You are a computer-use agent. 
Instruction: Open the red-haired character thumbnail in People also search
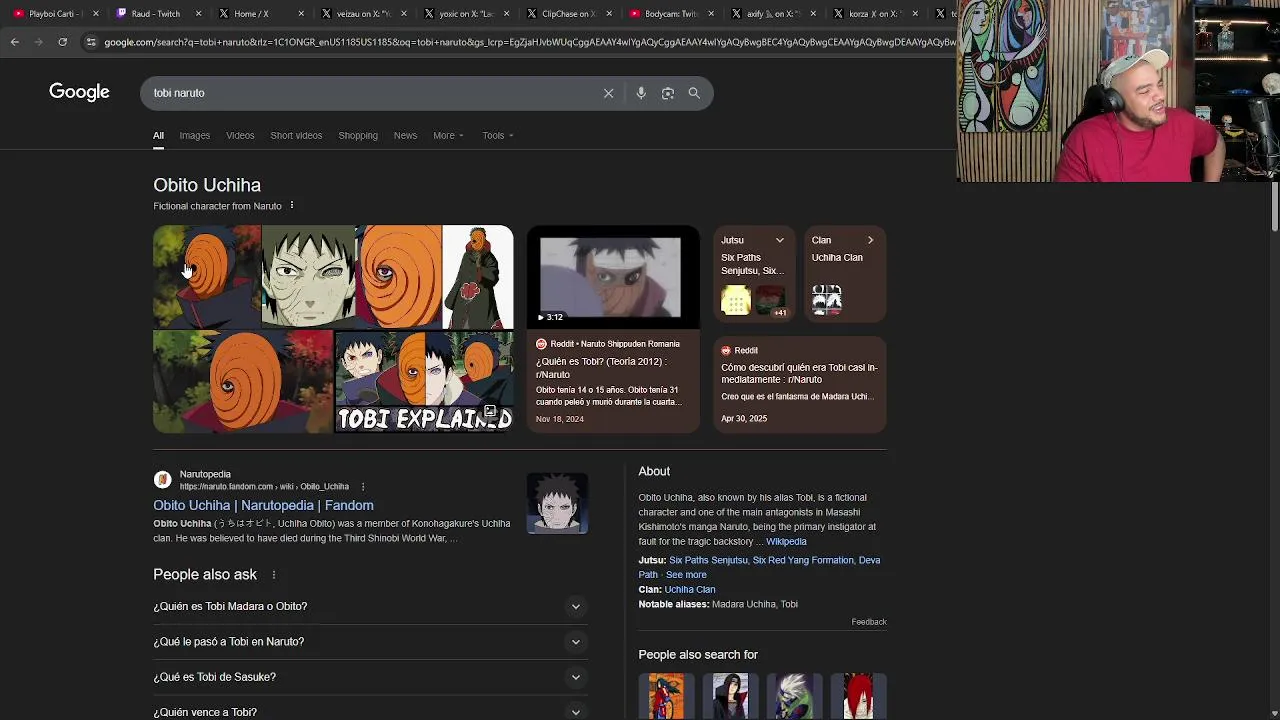(x=858, y=697)
